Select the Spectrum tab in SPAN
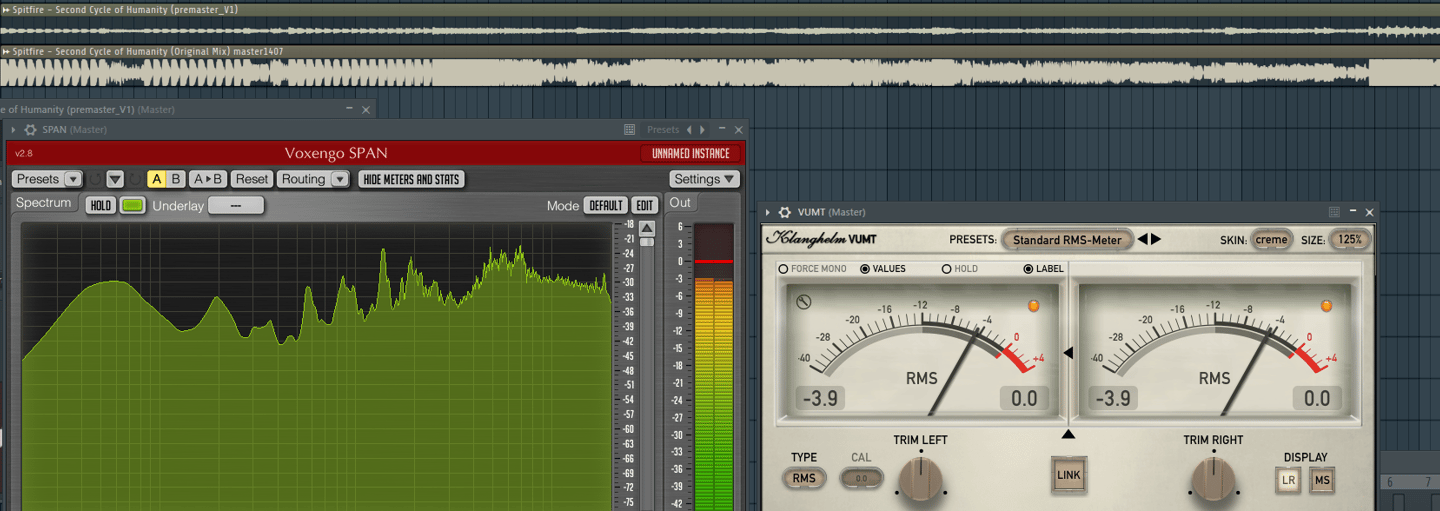Image resolution: width=1440 pixels, height=511 pixels. coord(44,203)
